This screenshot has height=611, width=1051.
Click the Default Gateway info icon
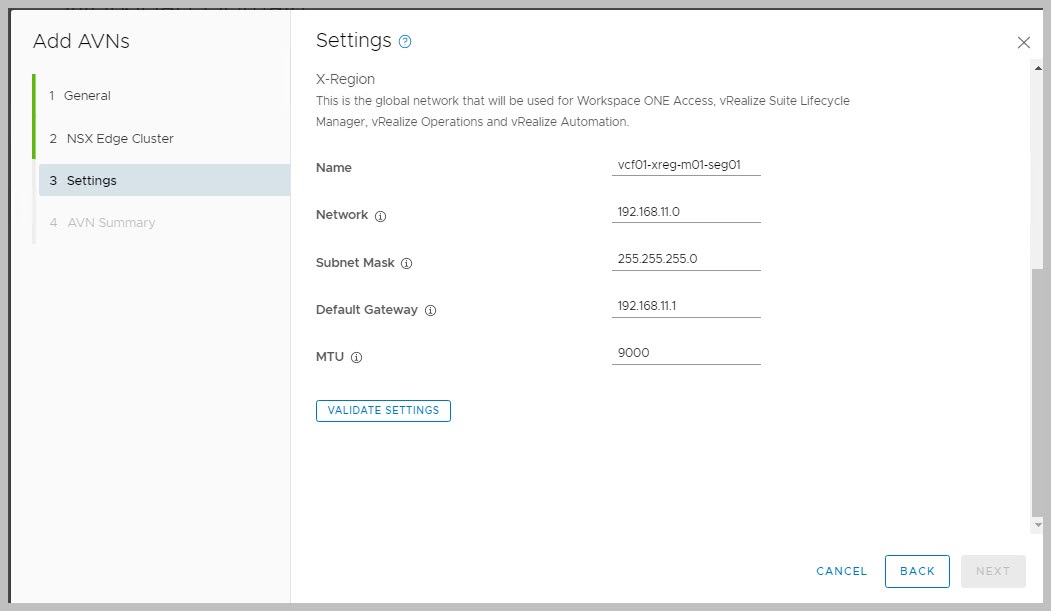(430, 310)
